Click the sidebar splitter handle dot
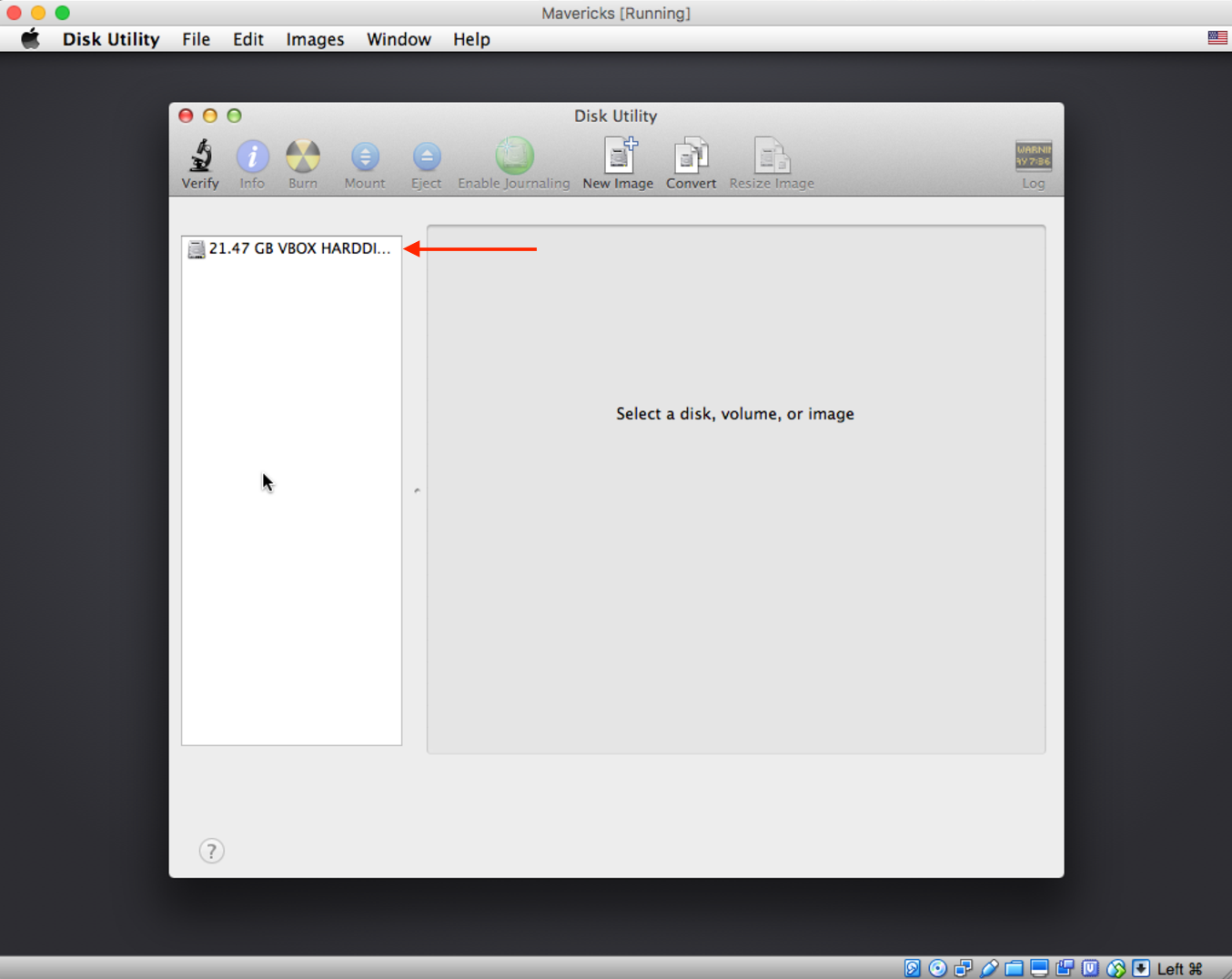 [x=417, y=490]
